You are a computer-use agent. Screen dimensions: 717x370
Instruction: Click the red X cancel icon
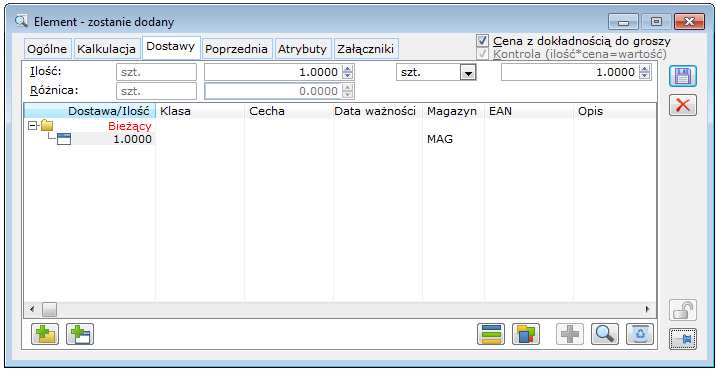click(x=683, y=105)
